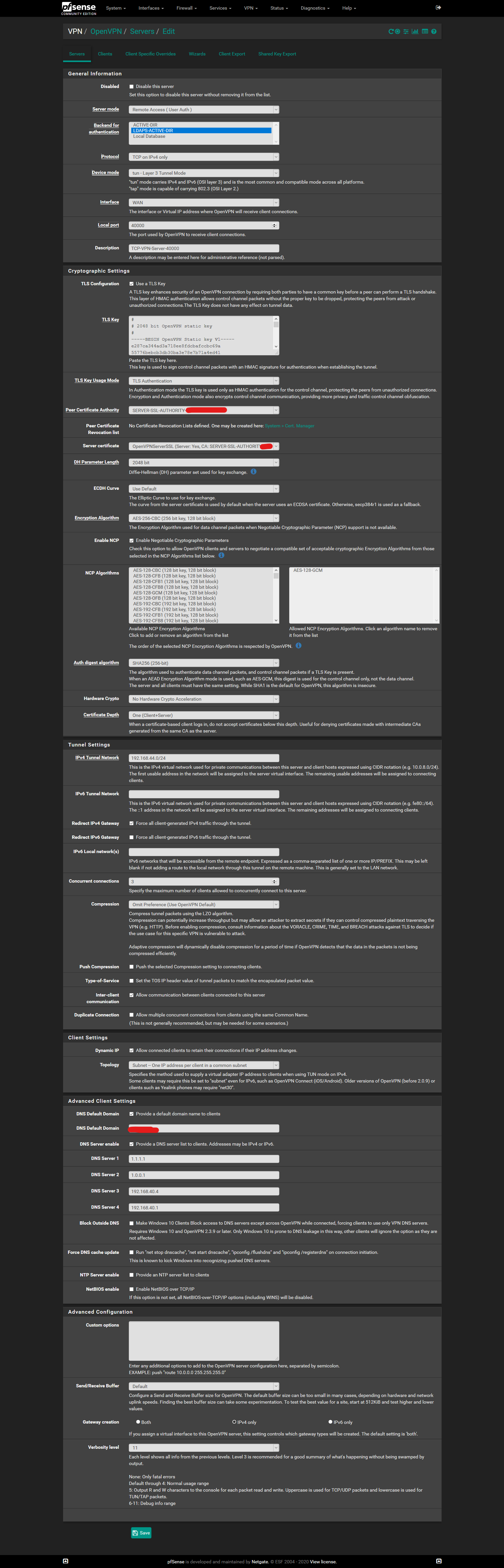This screenshot has height=1568, width=504.
Task: Open the Topology dropdown
Action: point(204,1065)
